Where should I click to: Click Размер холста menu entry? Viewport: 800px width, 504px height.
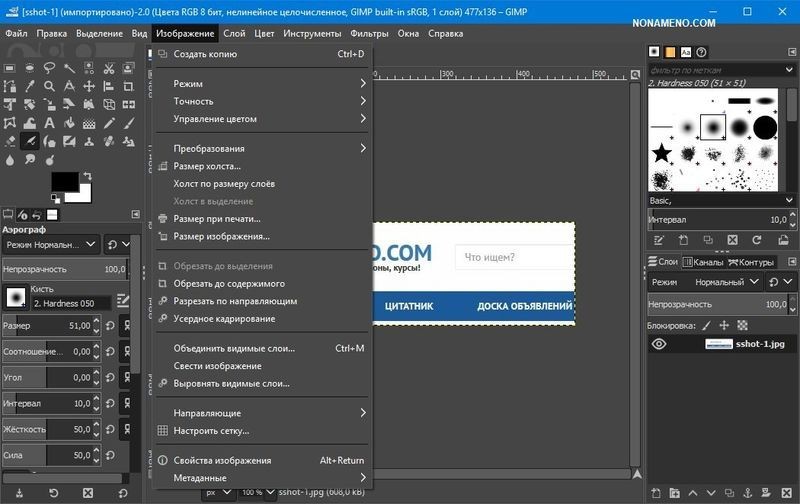coord(207,166)
